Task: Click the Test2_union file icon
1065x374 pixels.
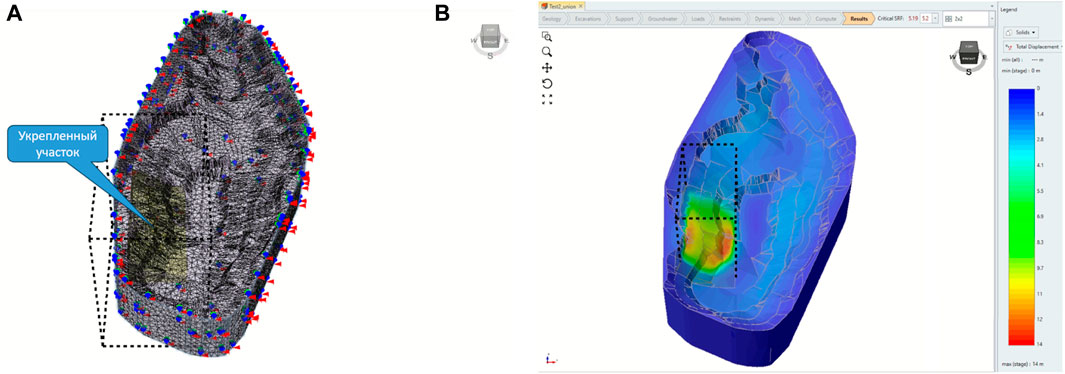Action: (x=543, y=6)
